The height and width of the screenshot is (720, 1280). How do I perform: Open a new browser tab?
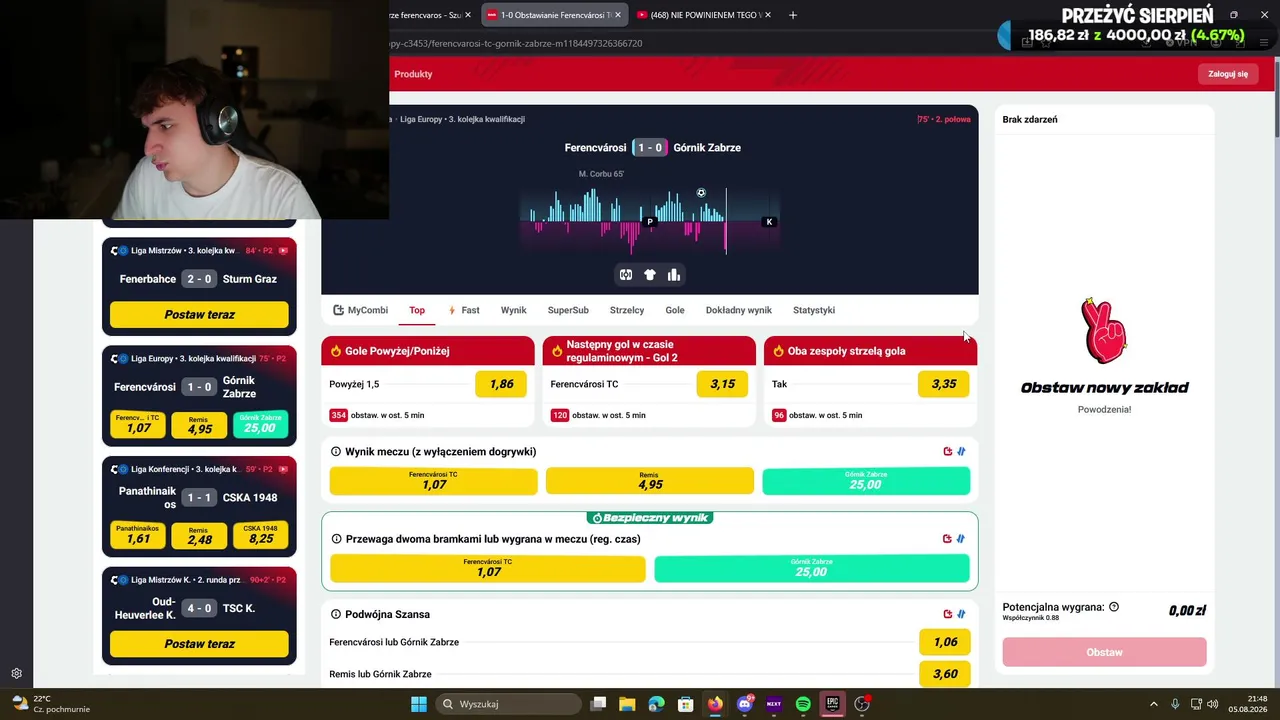click(x=793, y=15)
